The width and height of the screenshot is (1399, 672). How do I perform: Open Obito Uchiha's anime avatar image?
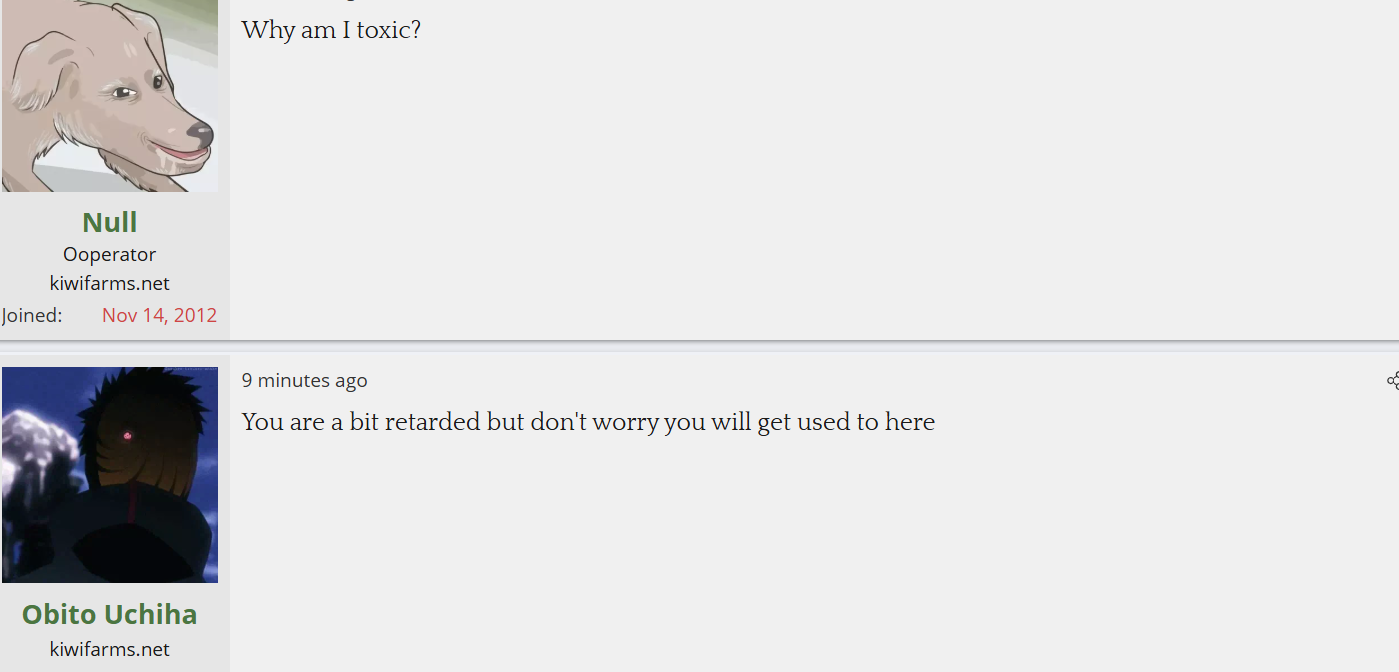[x=110, y=475]
